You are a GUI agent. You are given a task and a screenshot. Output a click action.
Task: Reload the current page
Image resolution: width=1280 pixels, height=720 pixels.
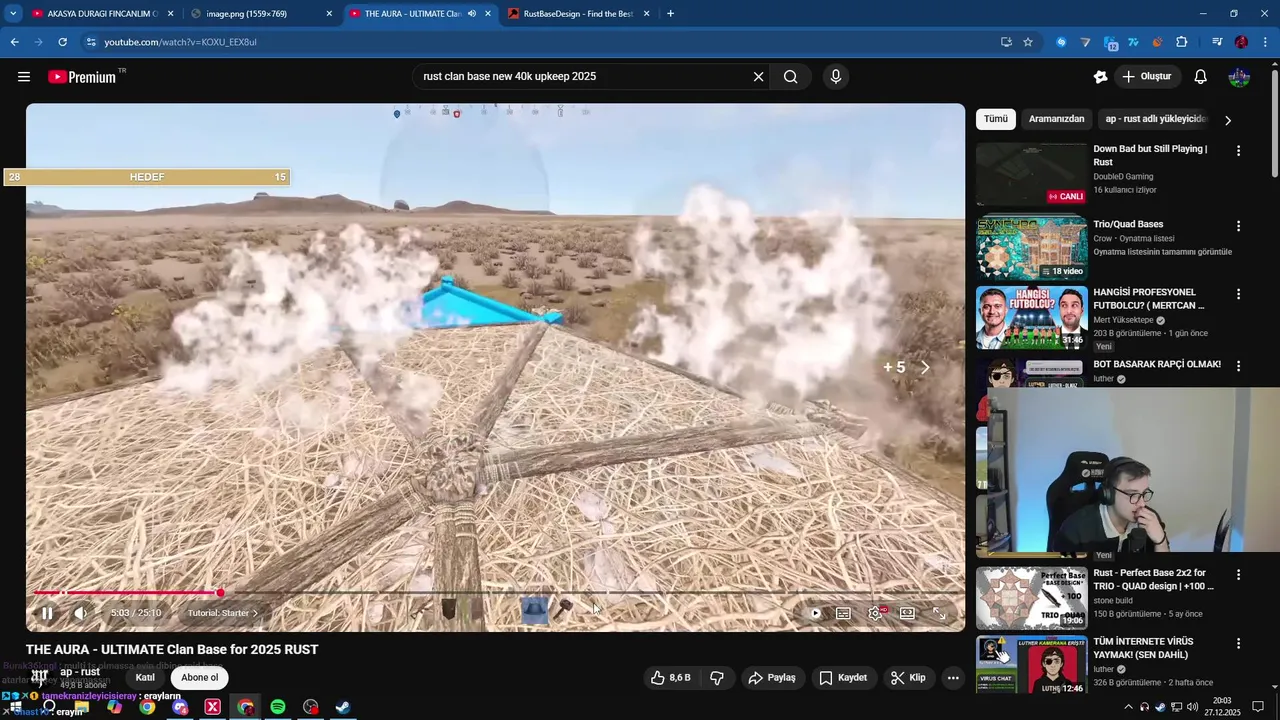point(62,42)
